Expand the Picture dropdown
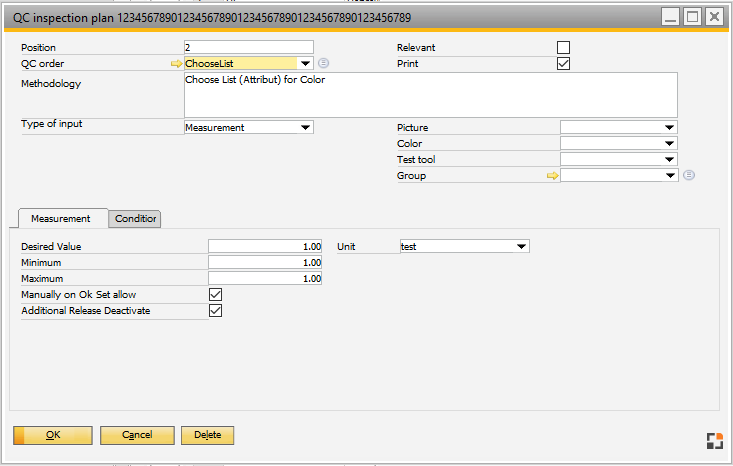Screen dimensions: 733x466 pyautogui.click(x=669, y=128)
